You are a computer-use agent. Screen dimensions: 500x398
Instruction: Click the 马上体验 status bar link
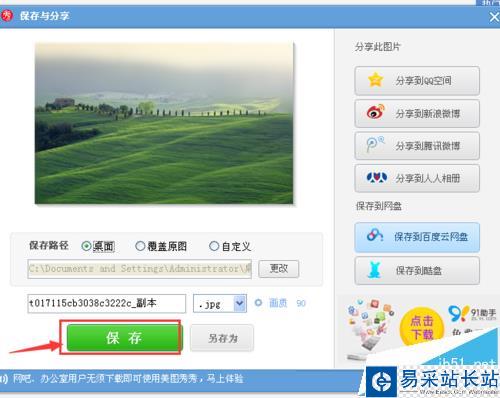click(225, 379)
